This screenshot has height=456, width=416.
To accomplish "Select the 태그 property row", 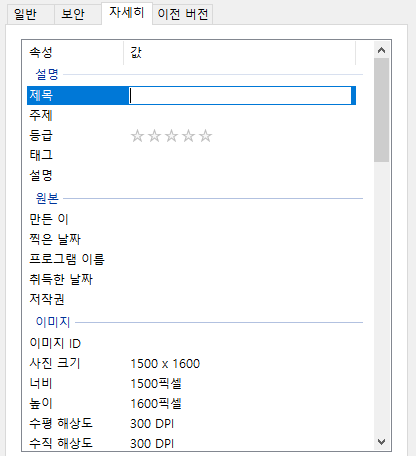I will tap(192, 155).
